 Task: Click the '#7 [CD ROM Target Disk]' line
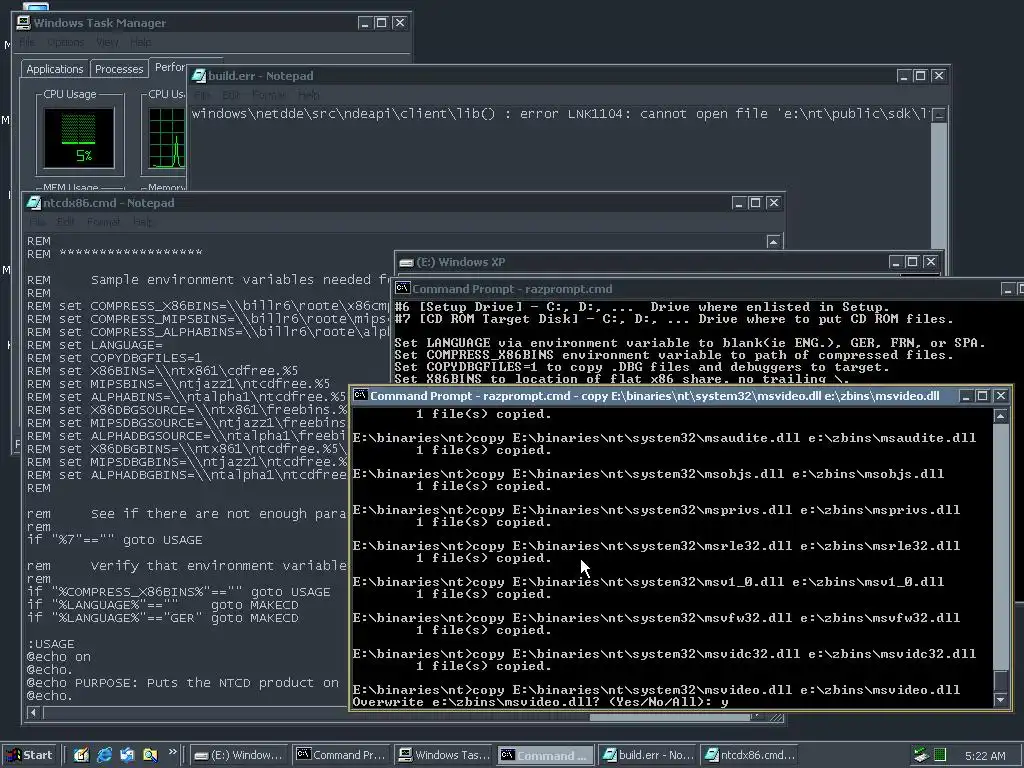[673, 319]
